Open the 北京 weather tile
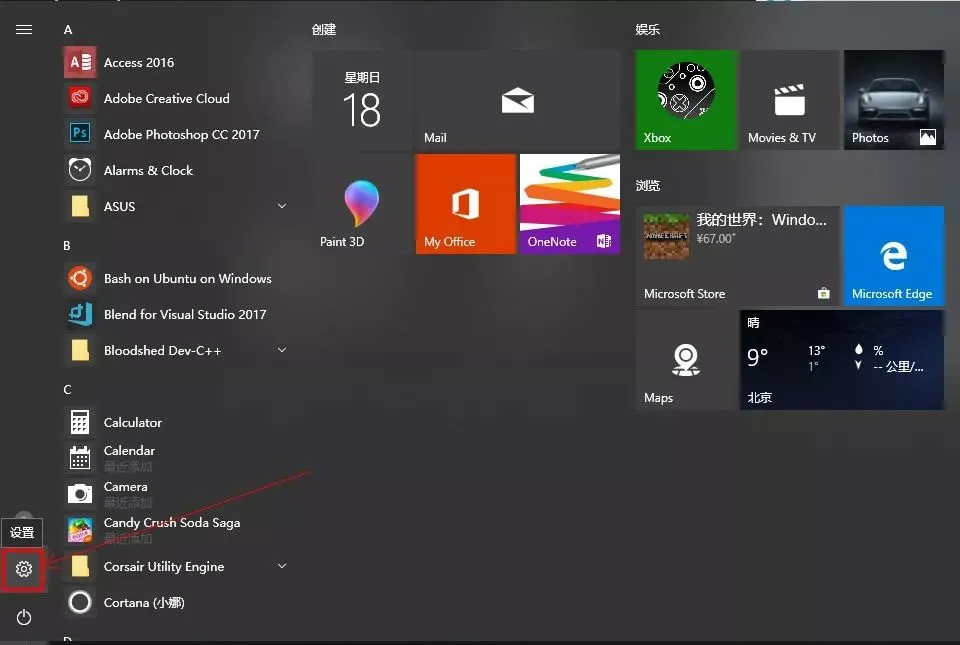960x645 pixels. pos(842,360)
